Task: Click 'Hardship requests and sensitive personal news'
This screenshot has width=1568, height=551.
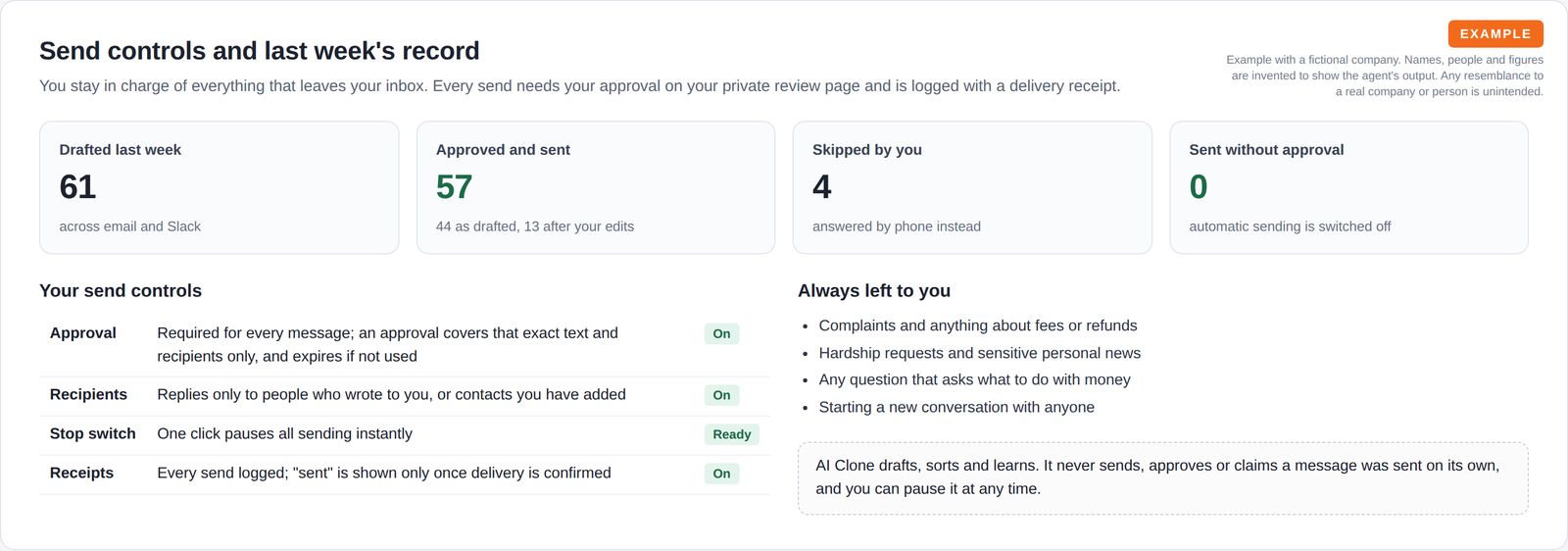Action: point(980,353)
